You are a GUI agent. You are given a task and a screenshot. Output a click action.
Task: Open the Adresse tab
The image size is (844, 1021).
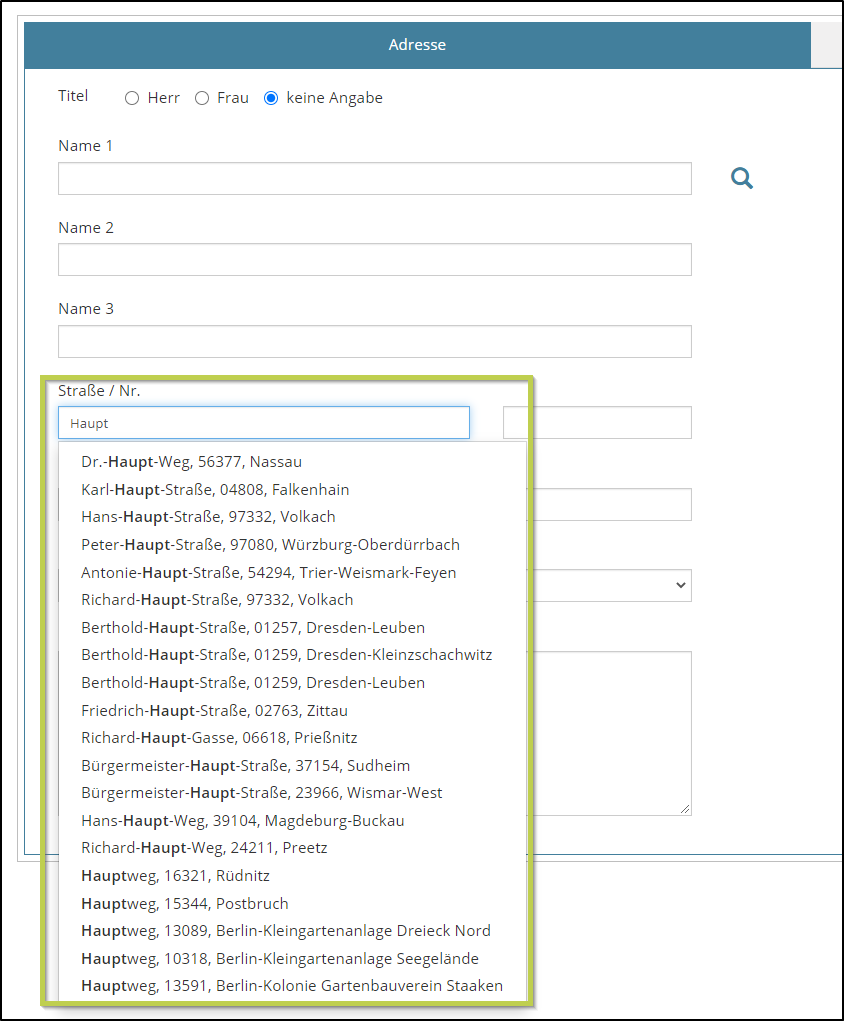tap(417, 45)
